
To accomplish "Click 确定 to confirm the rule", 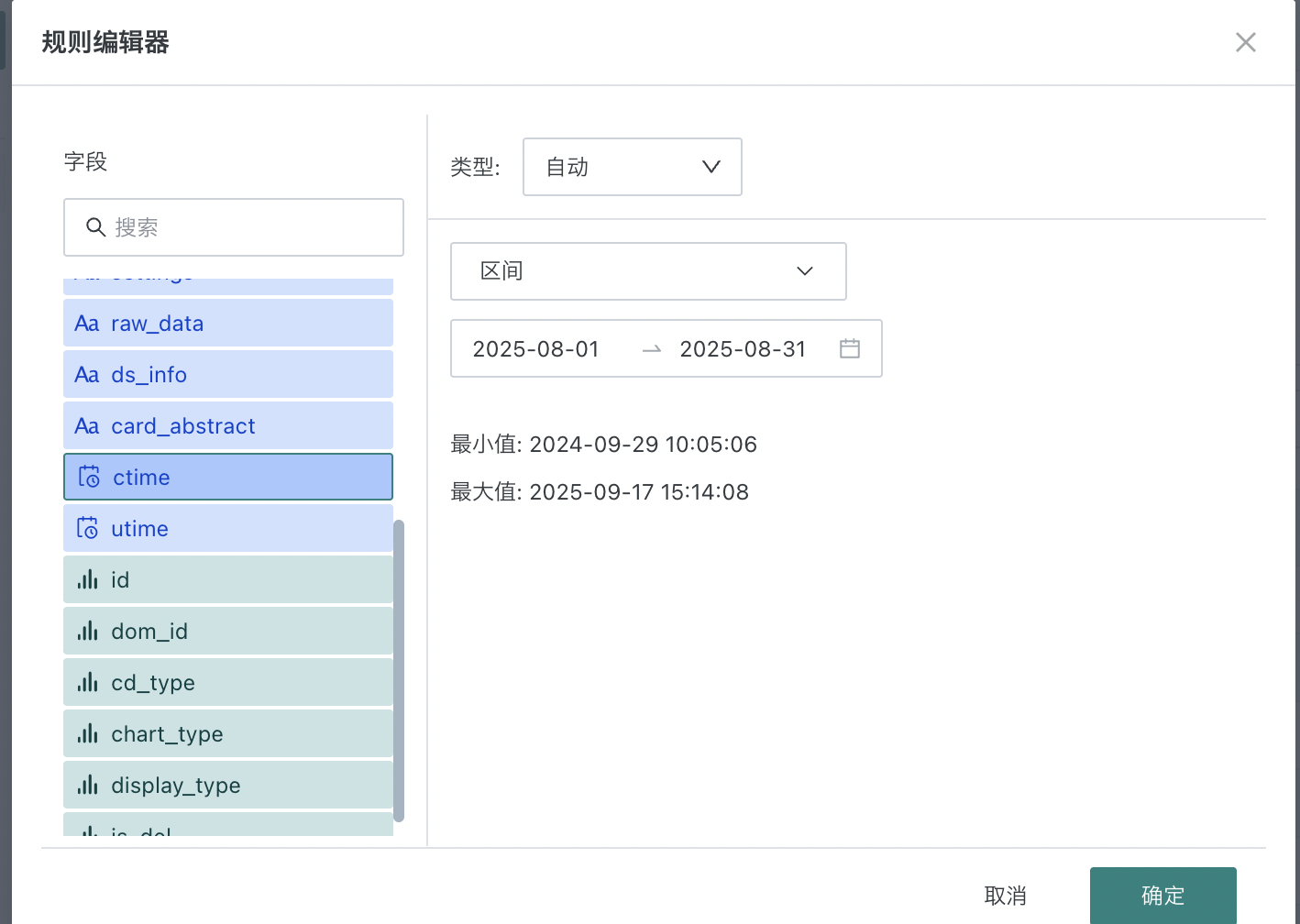I will click(x=1163, y=896).
